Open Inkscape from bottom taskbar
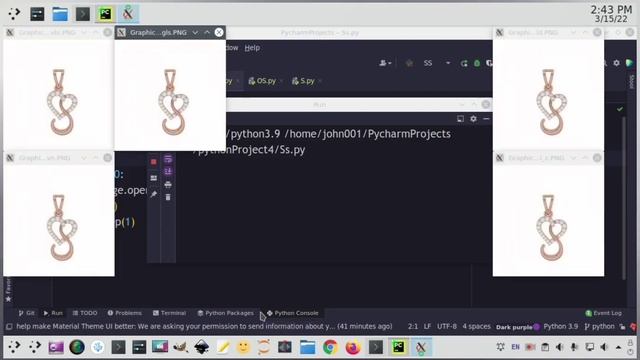The height and width of the screenshot is (360, 640). [202, 347]
